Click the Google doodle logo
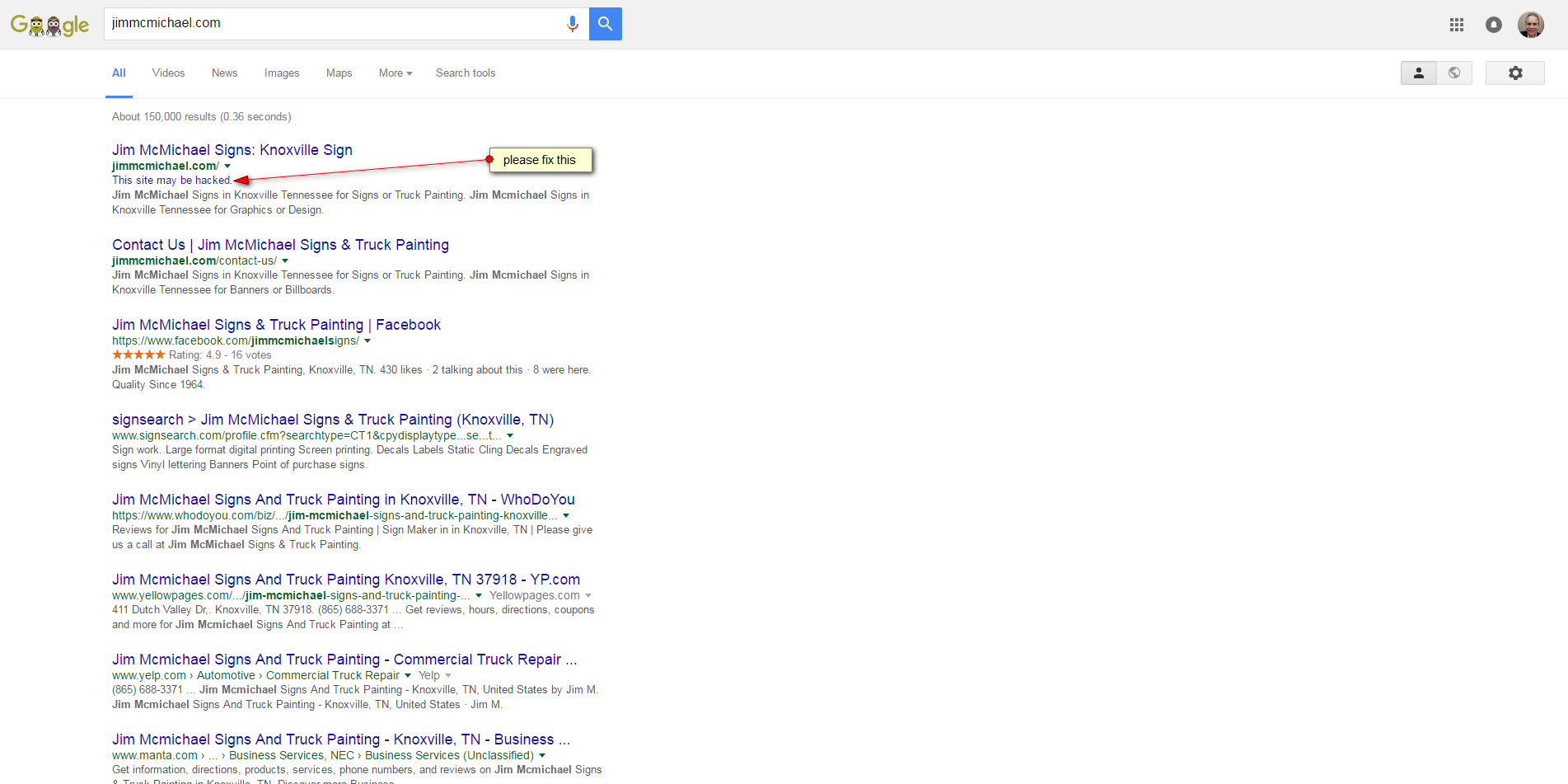This screenshot has height=784, width=1568. coord(49,25)
